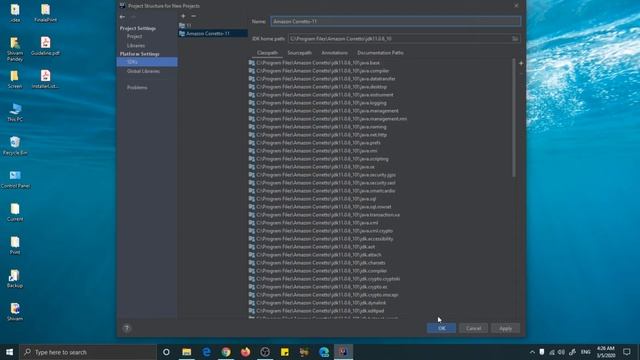Select the java.security.jgss classpath entry
The width and height of the screenshot is (640, 360).
[x=322, y=175]
